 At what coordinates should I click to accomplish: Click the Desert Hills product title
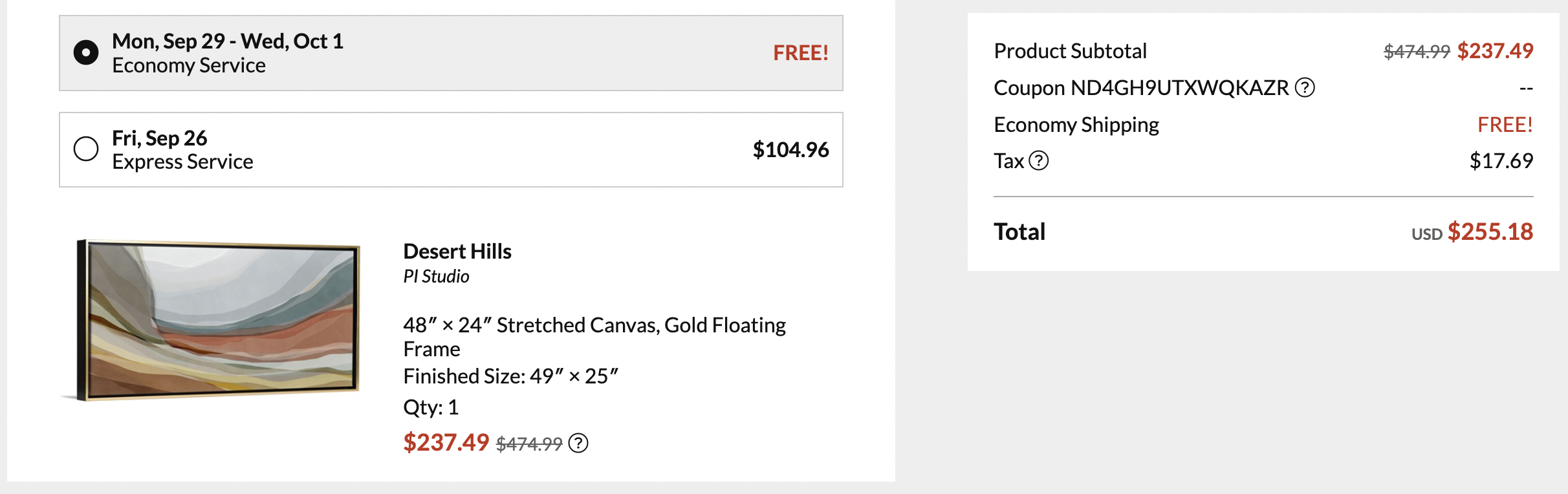[457, 251]
